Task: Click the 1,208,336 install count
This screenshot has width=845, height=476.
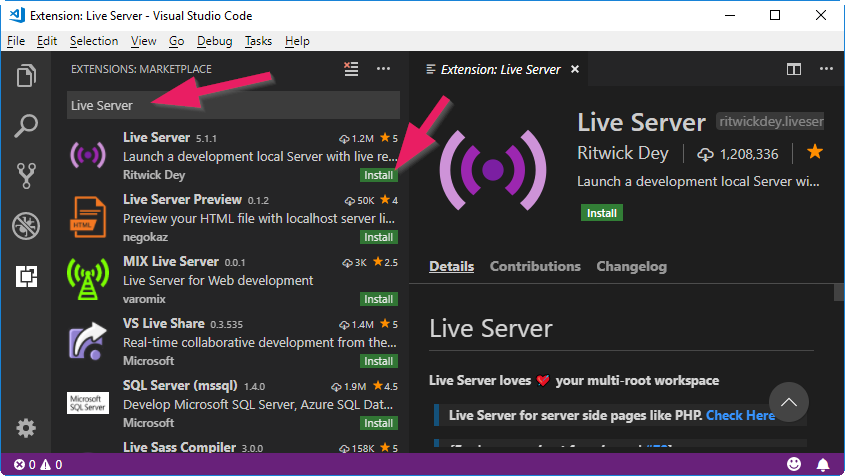Action: click(x=749, y=154)
